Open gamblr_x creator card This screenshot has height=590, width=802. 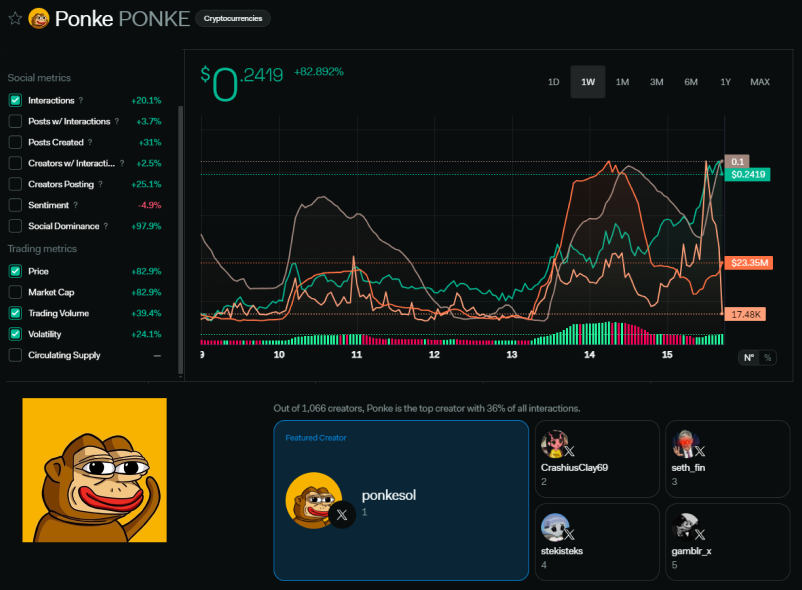(x=728, y=542)
